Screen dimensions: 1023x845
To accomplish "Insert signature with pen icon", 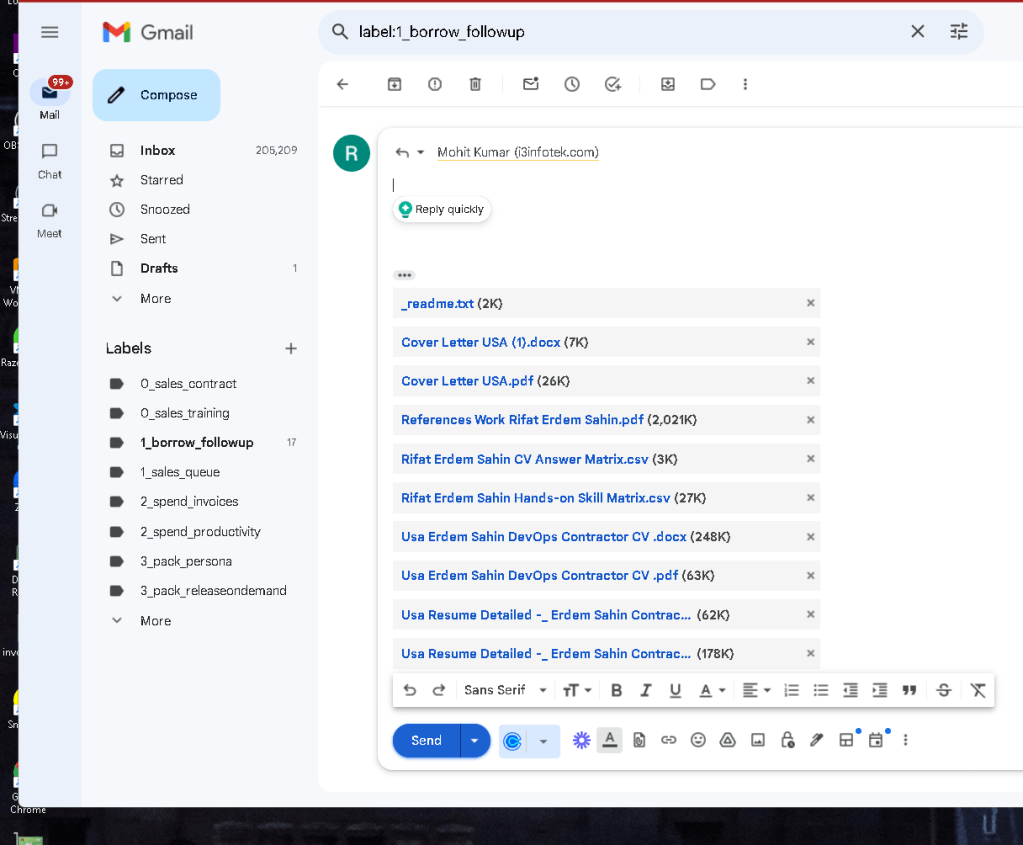I will point(817,740).
